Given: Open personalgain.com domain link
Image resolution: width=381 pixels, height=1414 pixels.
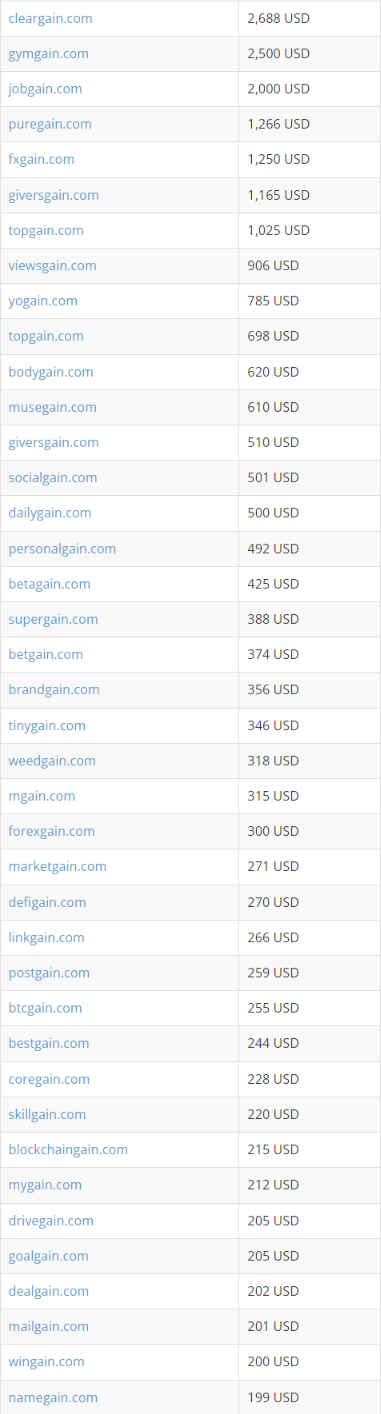Looking at the screenshot, I should (62, 548).
